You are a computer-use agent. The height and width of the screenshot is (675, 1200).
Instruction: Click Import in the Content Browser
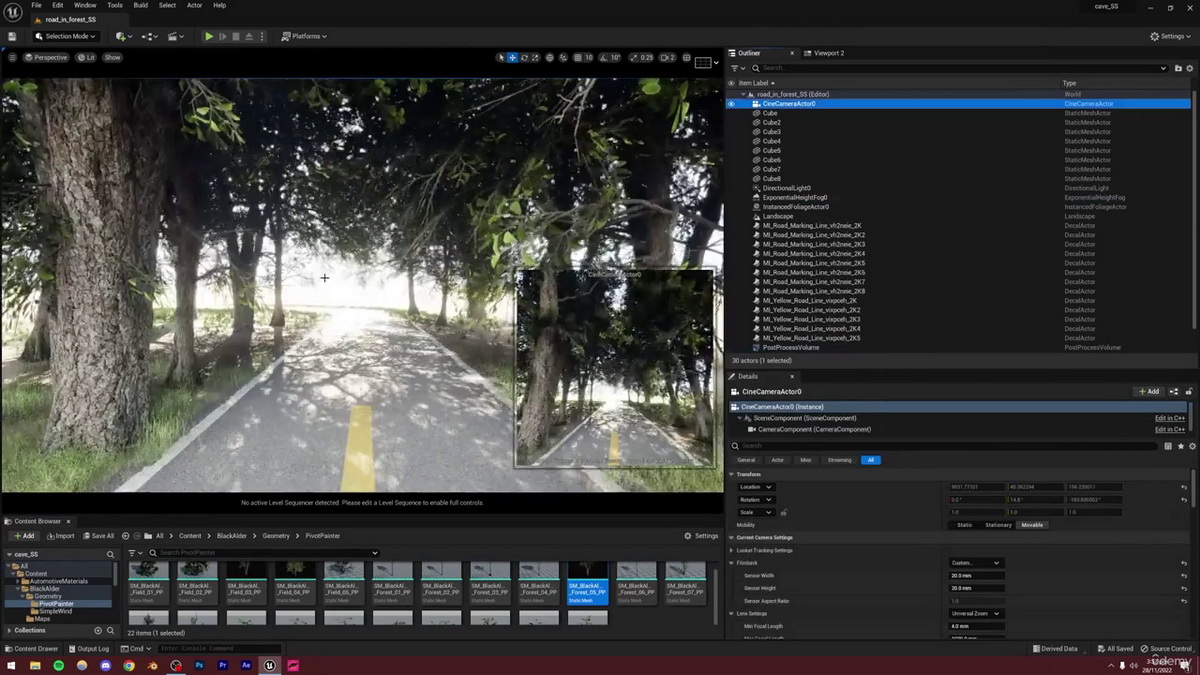[x=60, y=536]
